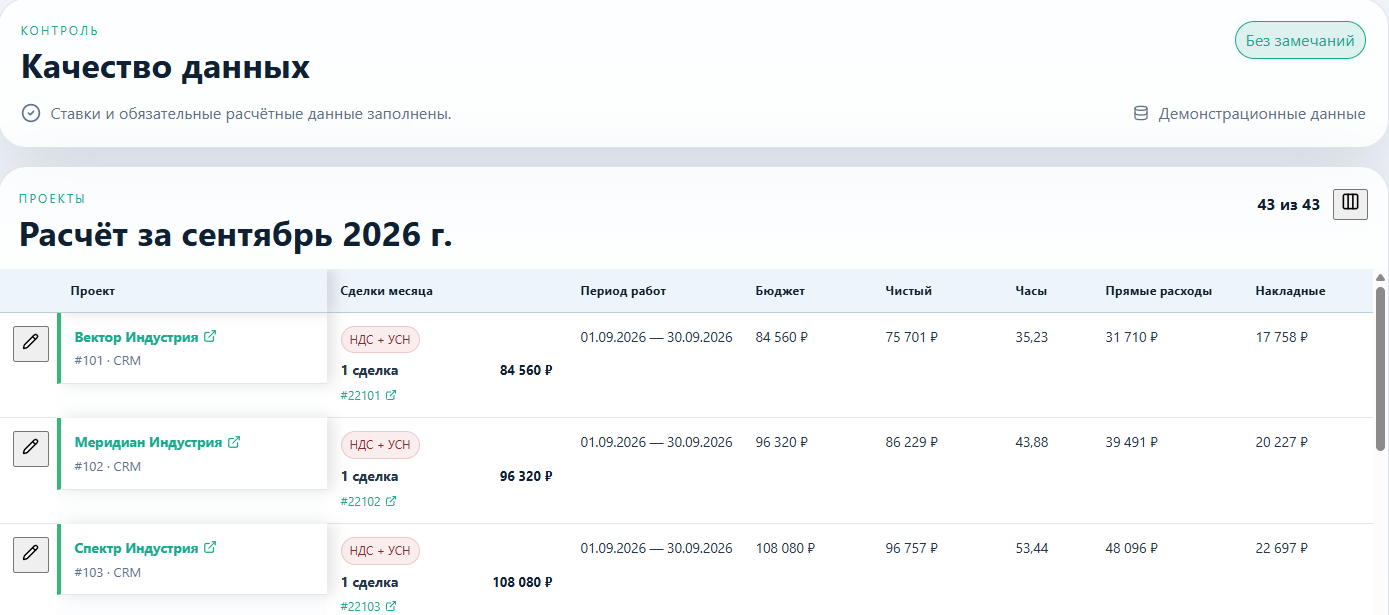Click the 43 из 43 counter
This screenshot has width=1389, height=615.
[1288, 204]
